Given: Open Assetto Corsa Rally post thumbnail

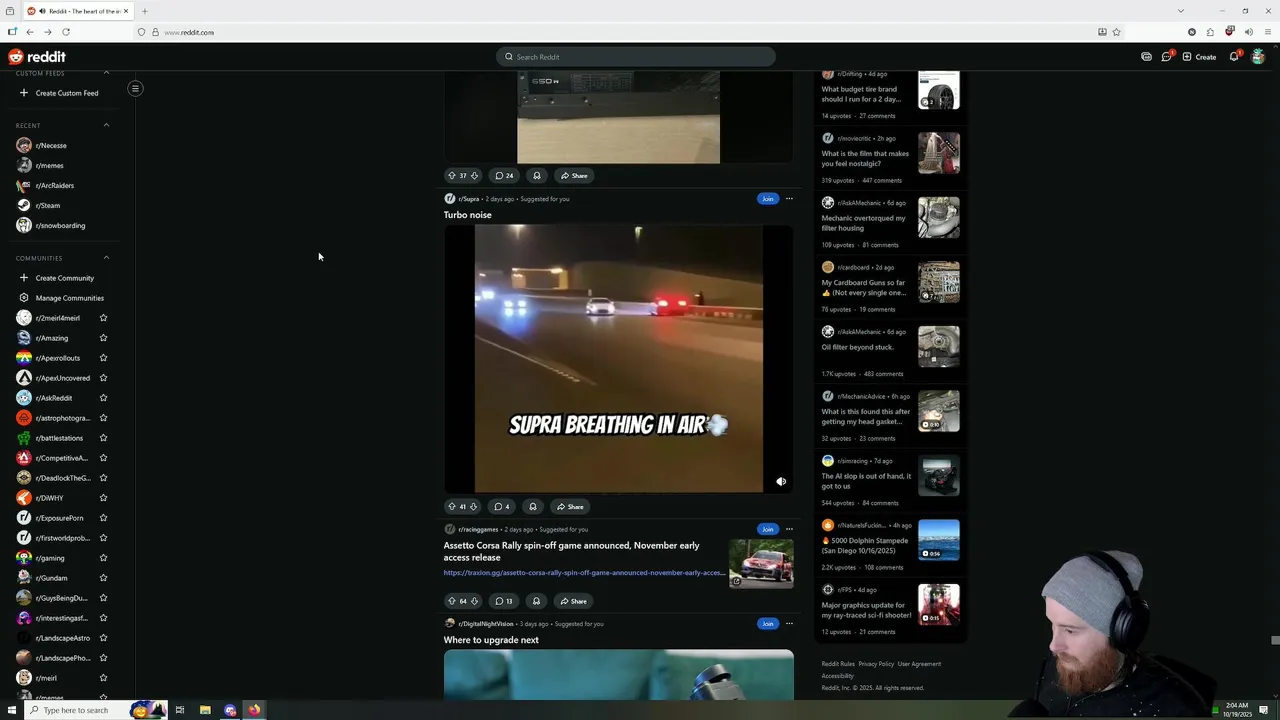Looking at the screenshot, I should point(761,563).
